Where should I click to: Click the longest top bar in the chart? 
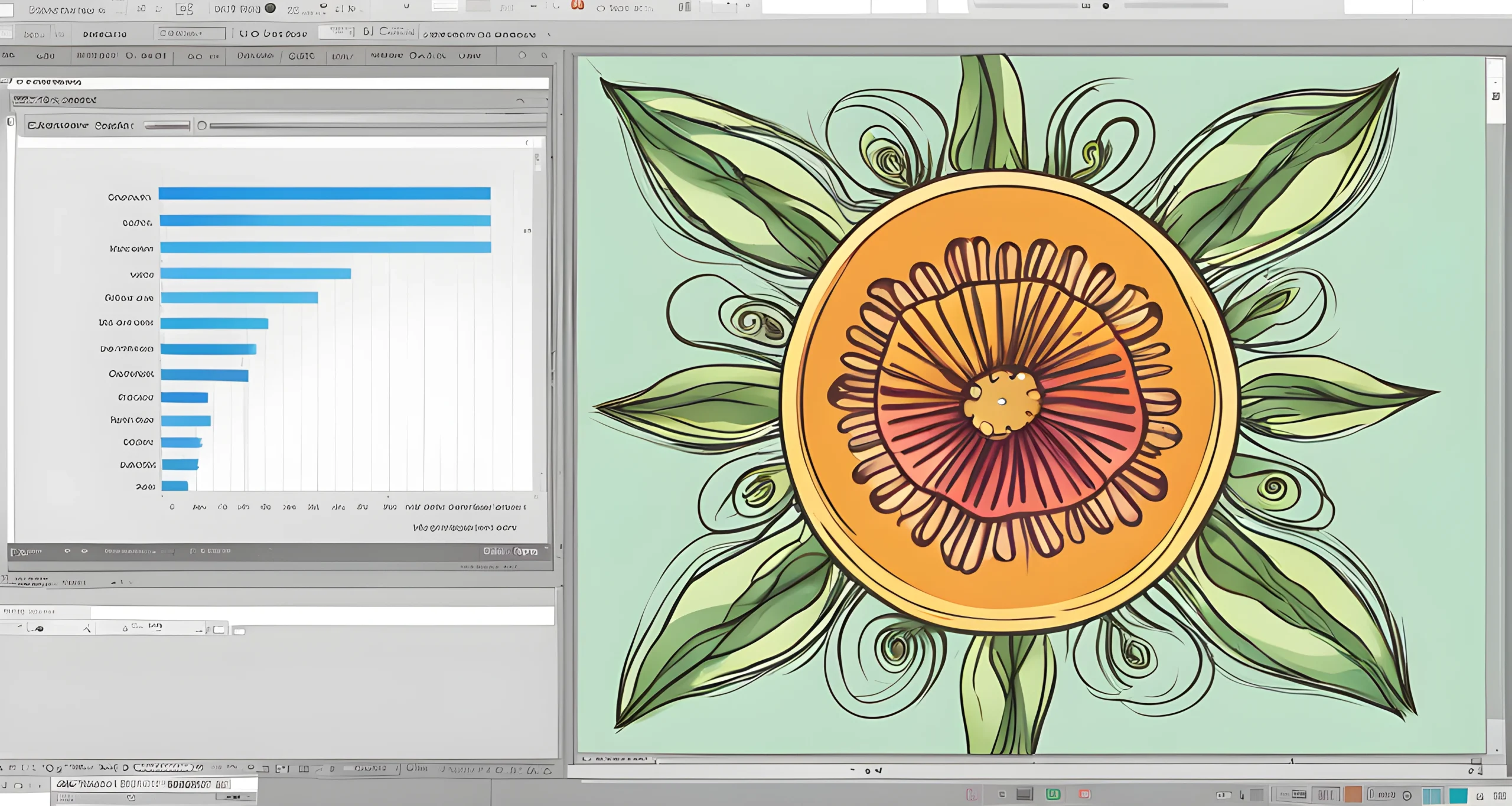tap(324, 193)
